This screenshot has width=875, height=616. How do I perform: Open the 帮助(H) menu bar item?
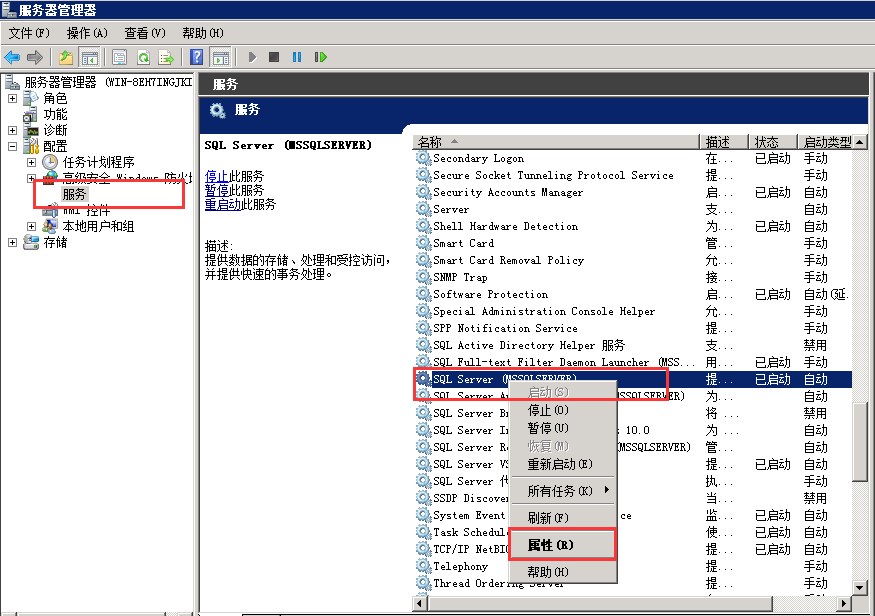(203, 33)
